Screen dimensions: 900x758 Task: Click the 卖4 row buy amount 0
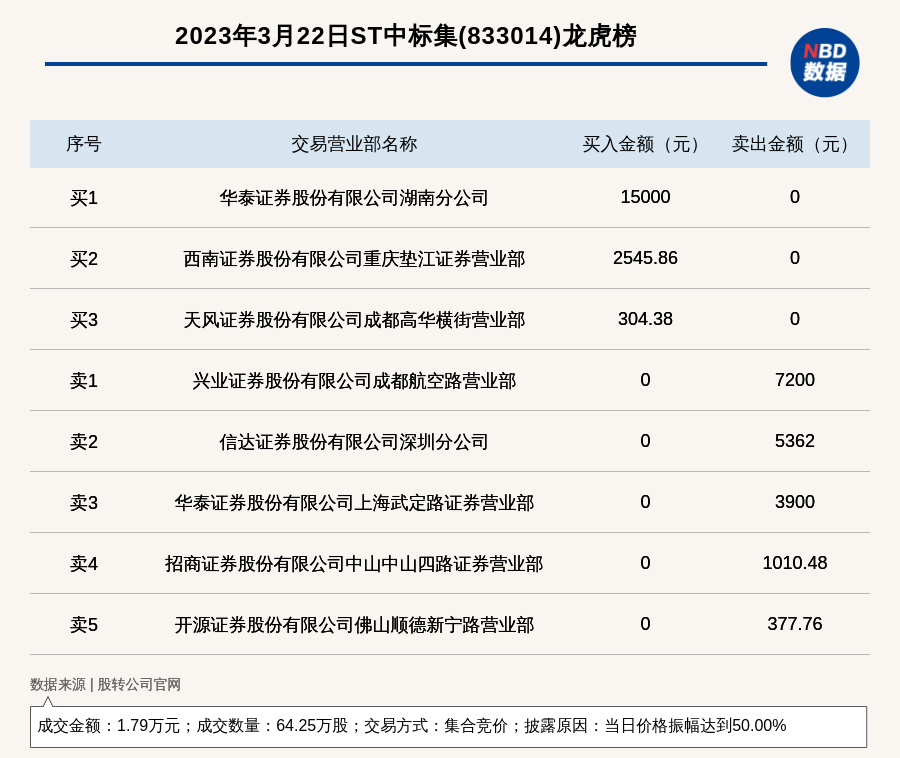pos(645,562)
